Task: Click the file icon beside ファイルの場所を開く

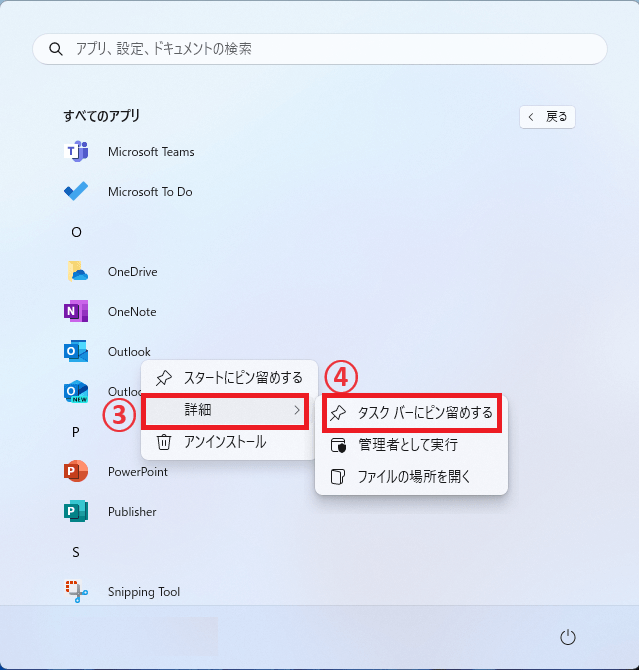Action: click(x=338, y=476)
